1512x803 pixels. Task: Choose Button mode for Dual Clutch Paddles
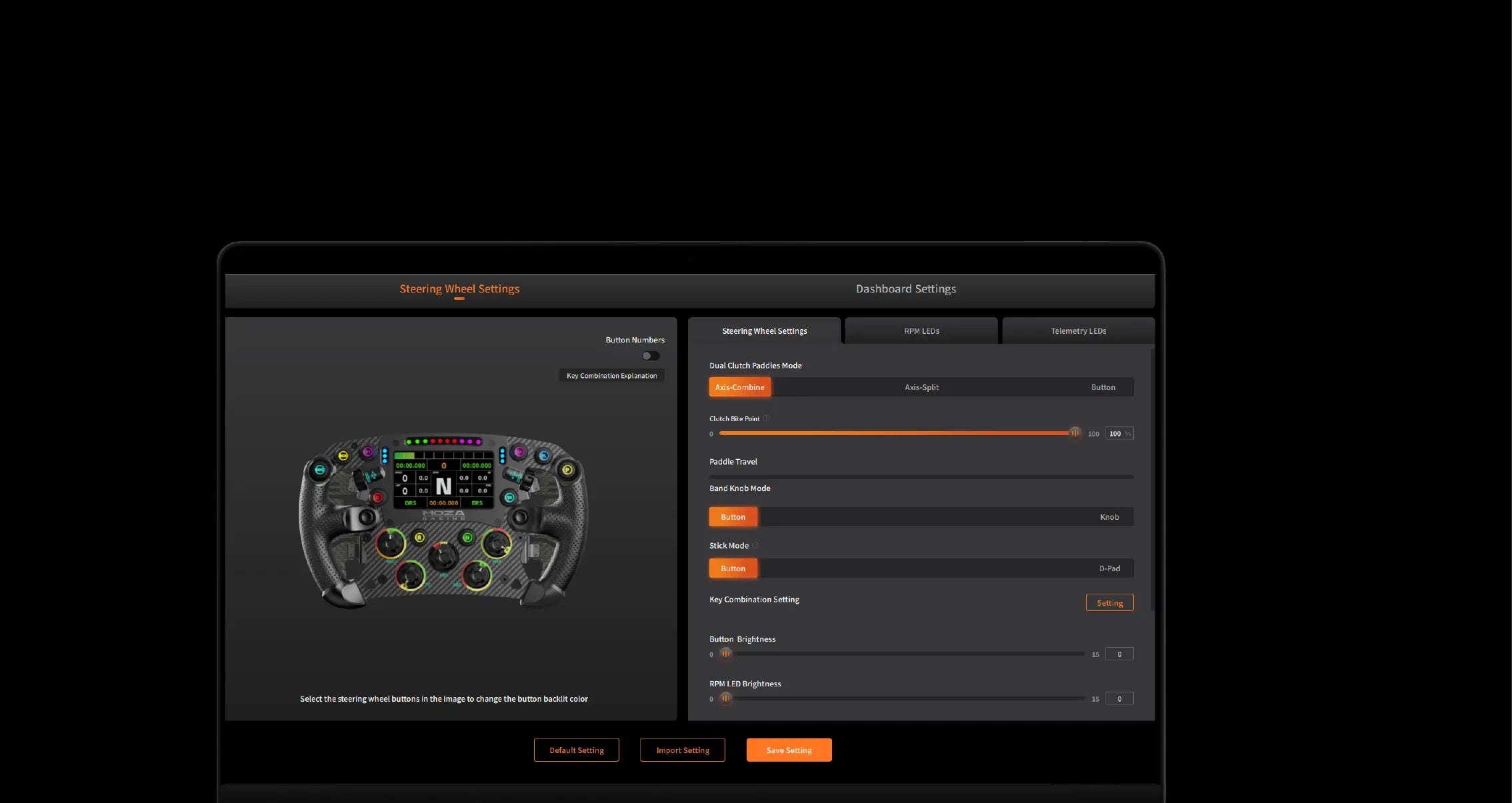(1103, 387)
